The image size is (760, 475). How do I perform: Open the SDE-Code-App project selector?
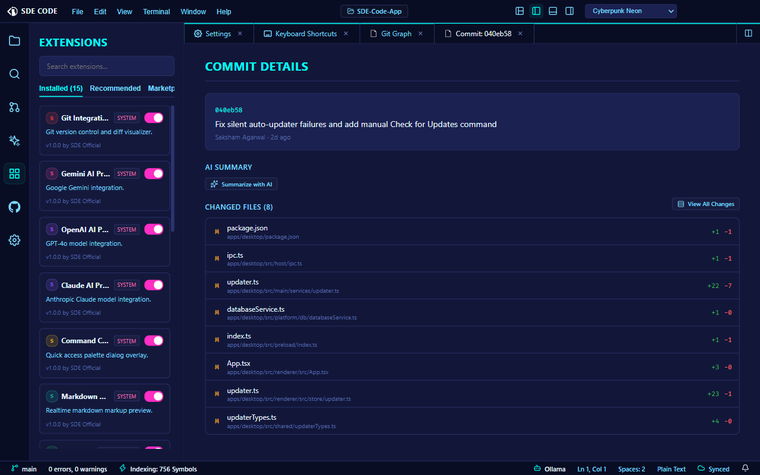click(x=374, y=11)
